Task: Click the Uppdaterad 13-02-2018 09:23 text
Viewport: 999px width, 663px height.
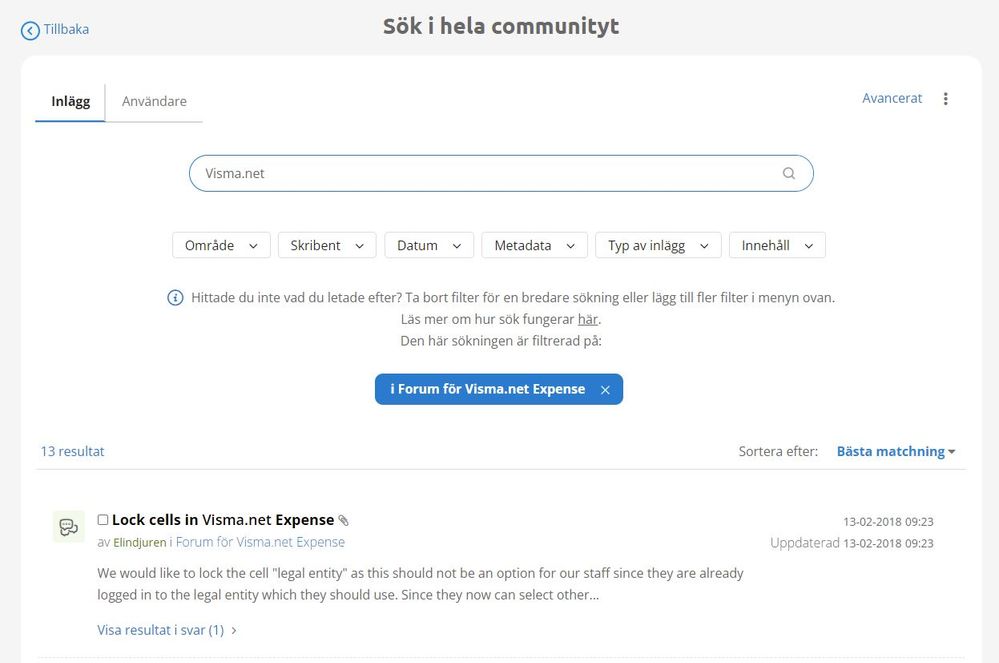Action: (x=852, y=543)
